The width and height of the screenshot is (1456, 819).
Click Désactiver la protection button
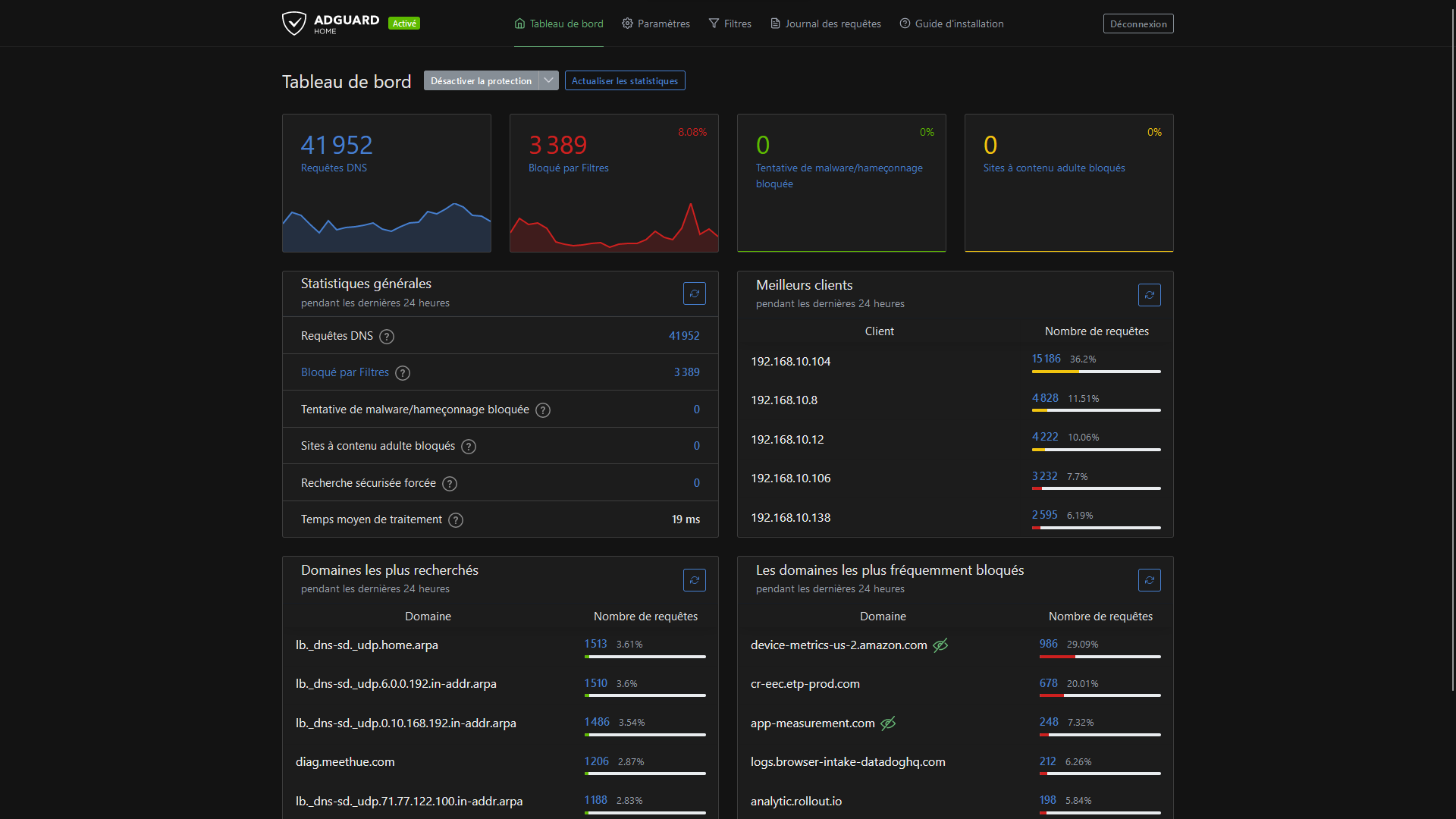481,80
